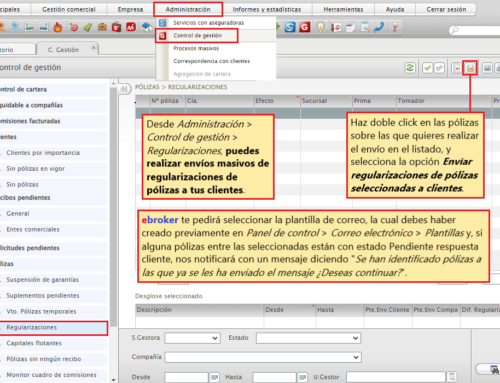Screen dimensions: 500x383
Task: Click the green refresh icon in Control de gestión
Action: (410, 68)
